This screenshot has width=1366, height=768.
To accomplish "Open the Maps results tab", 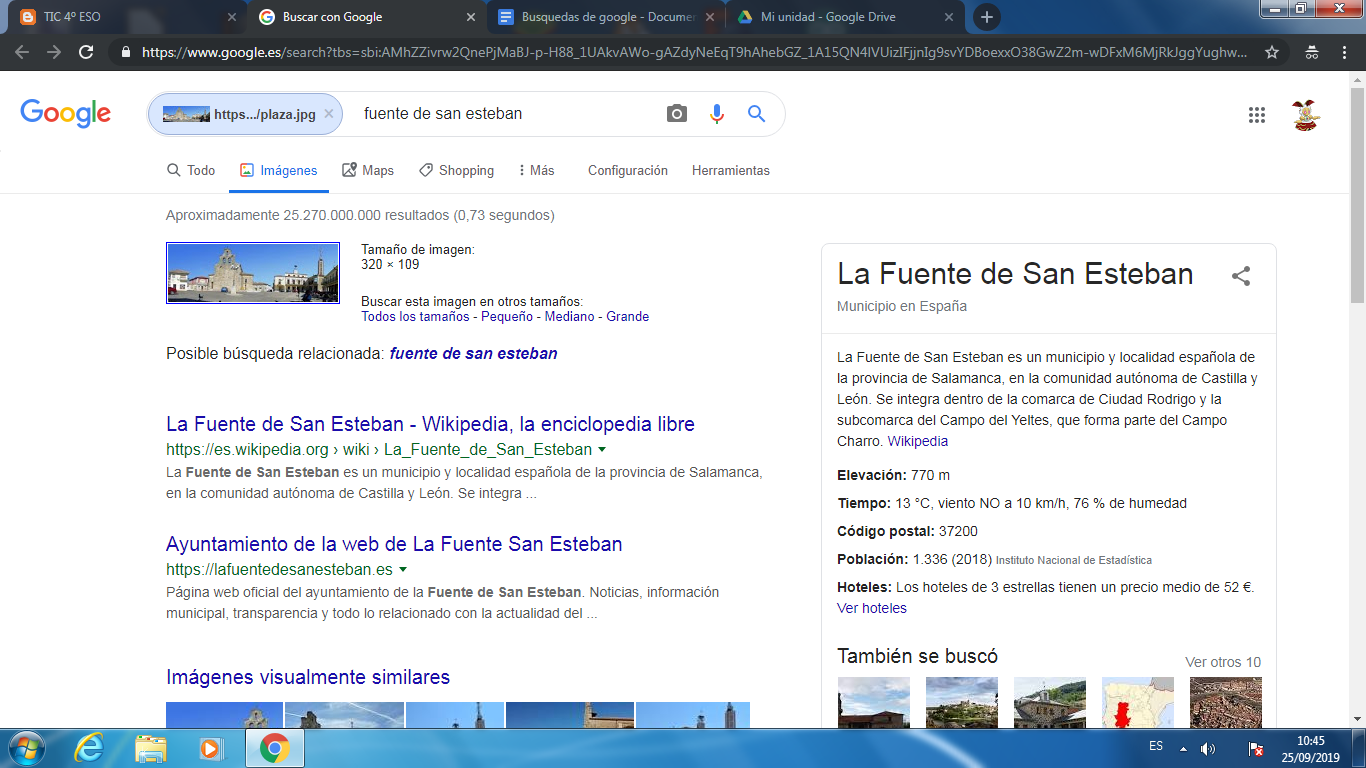I will 367,171.
